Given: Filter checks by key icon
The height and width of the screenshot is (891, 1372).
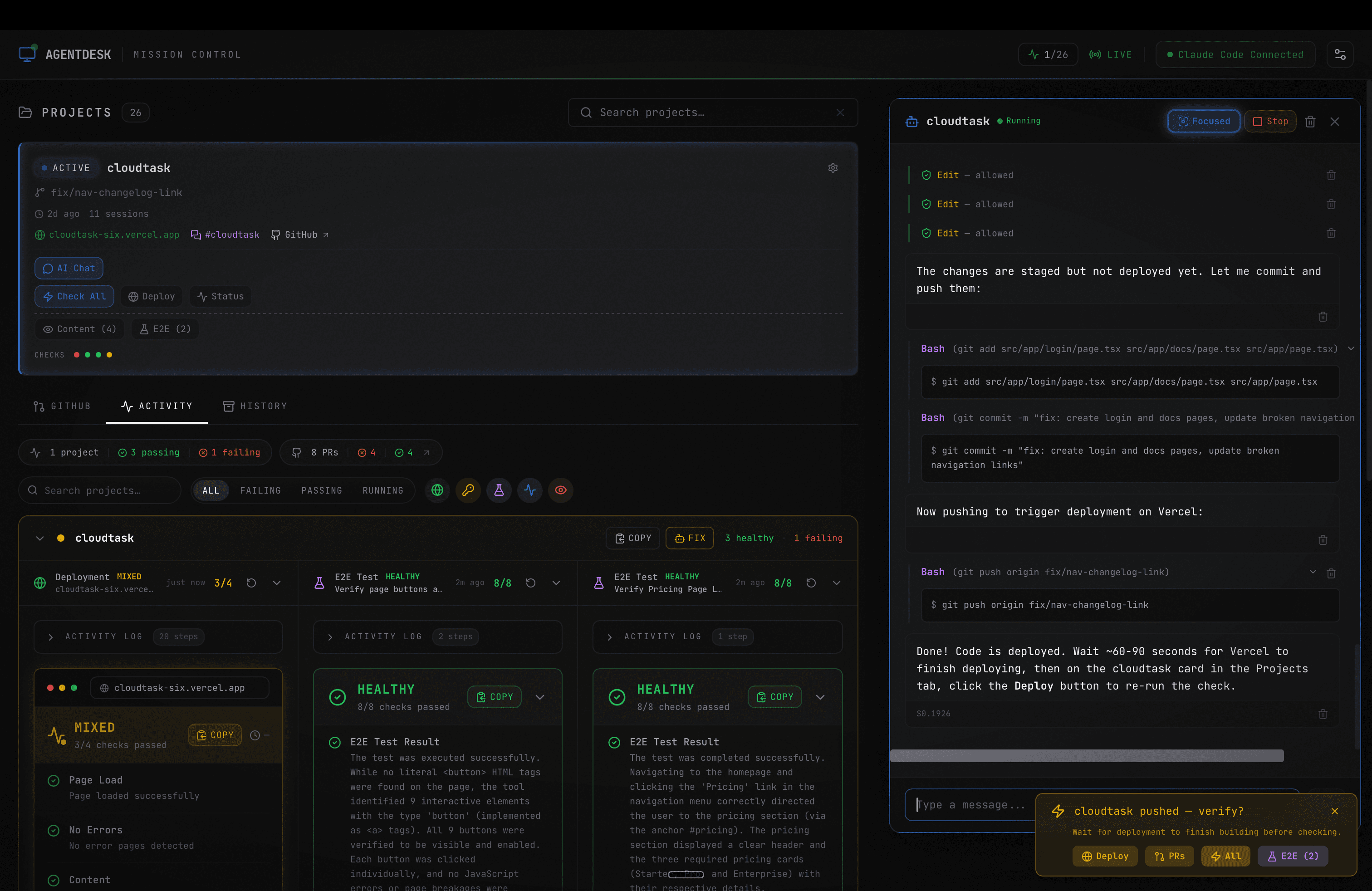Looking at the screenshot, I should pyautogui.click(x=468, y=490).
